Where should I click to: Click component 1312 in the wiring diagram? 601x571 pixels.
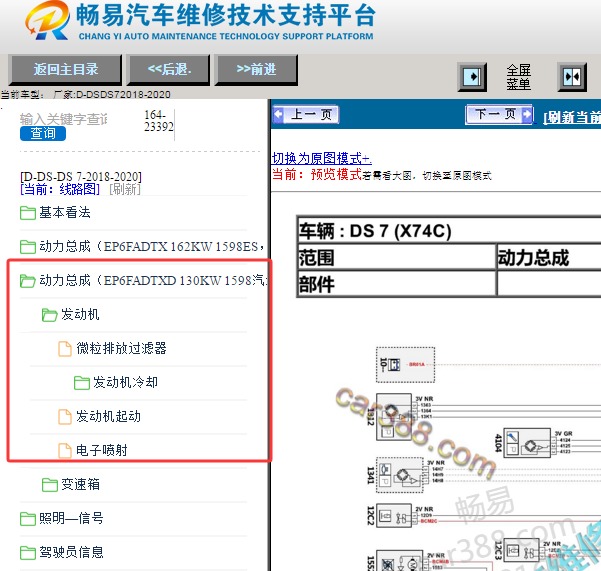click(394, 417)
